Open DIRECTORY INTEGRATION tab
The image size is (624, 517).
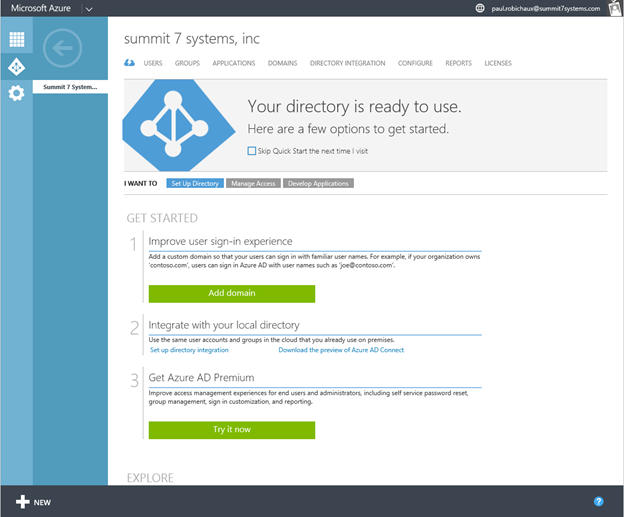pos(347,63)
